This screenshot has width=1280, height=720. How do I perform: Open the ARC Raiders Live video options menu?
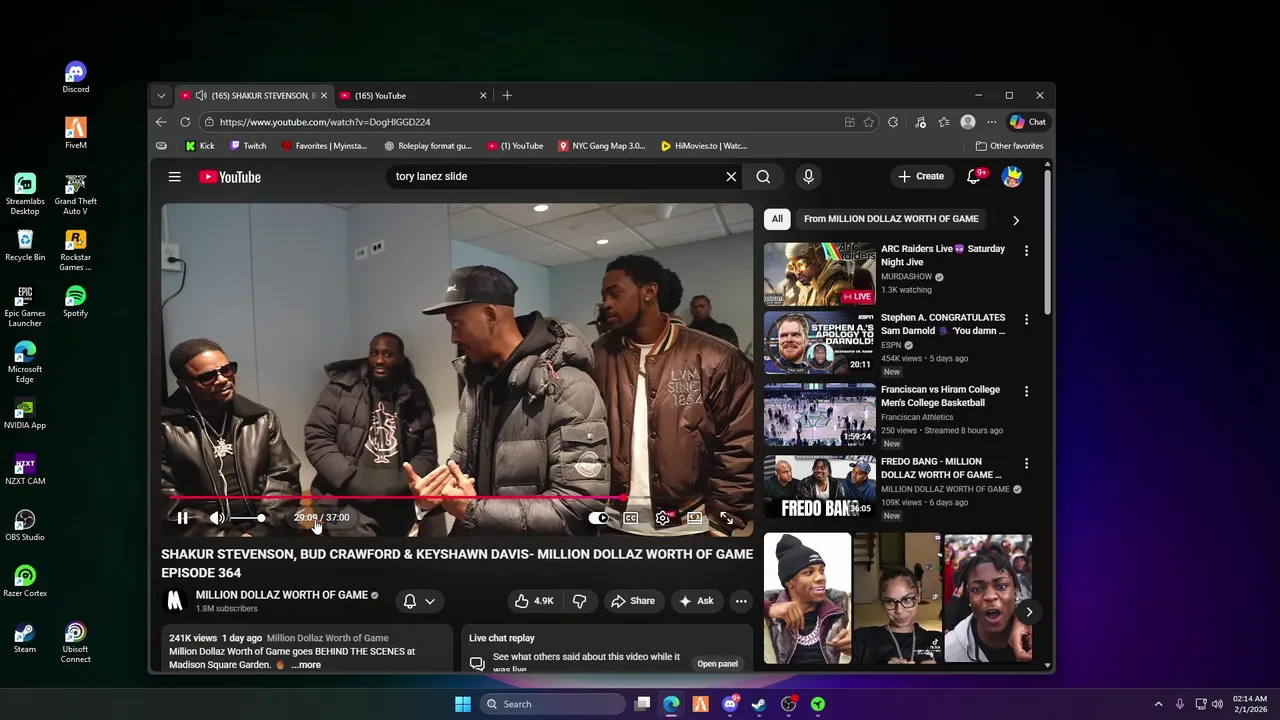(x=1026, y=251)
